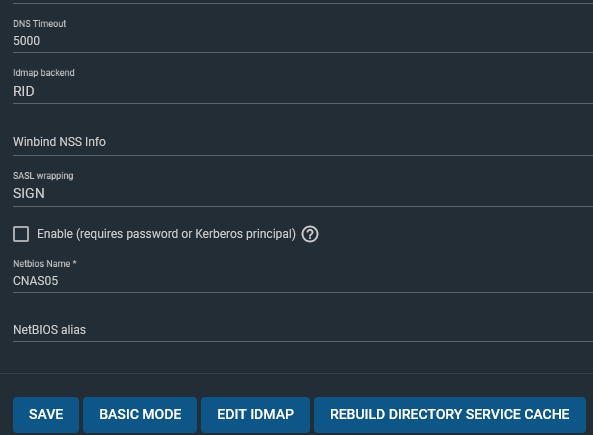
Task: Tick the Enable Kerberos principal checkbox
Action: [x=21, y=234]
